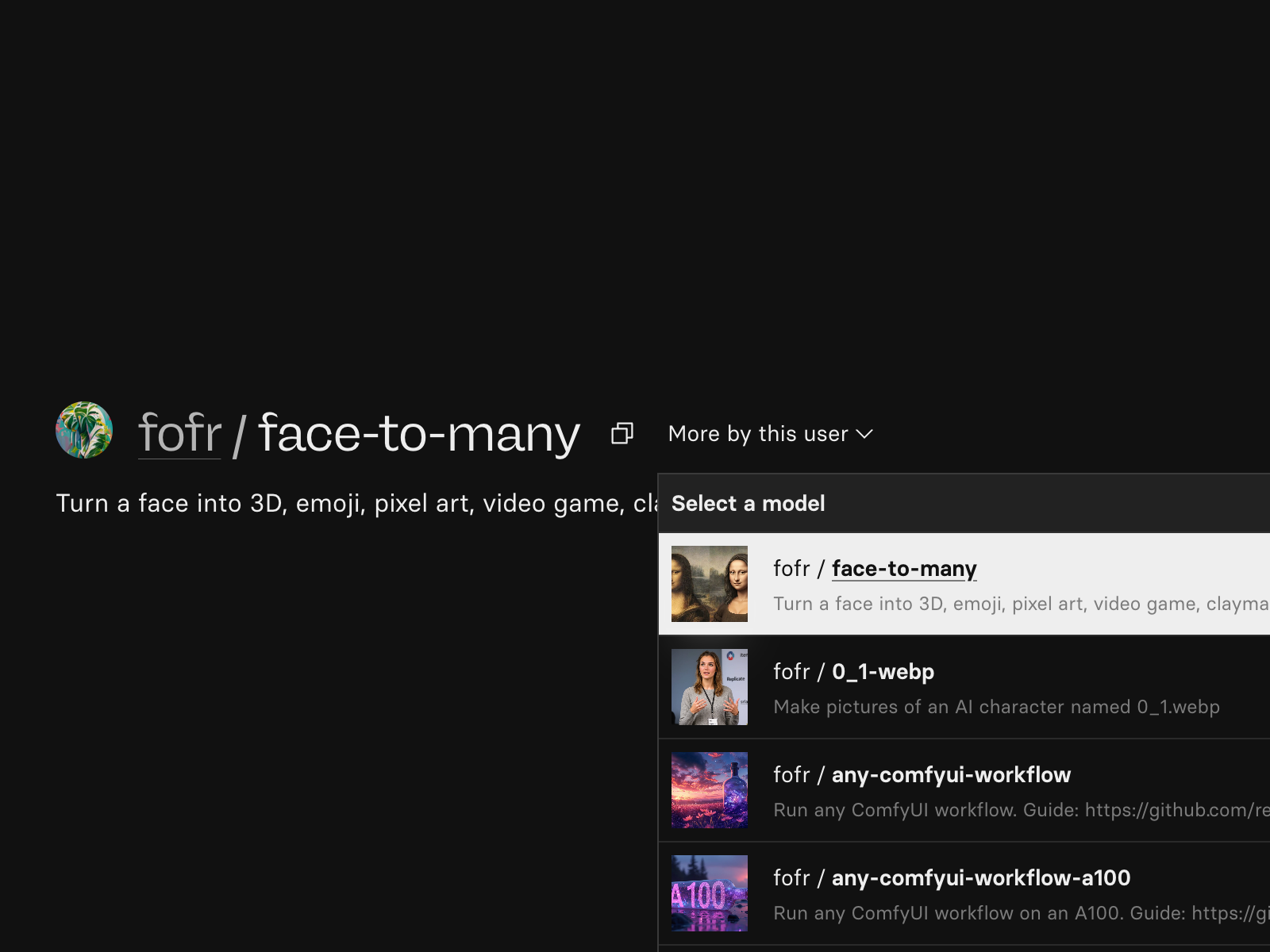Choose the fofr / any-comfyui-workflow-a100 model
1270x952 pixels.
coord(964,893)
